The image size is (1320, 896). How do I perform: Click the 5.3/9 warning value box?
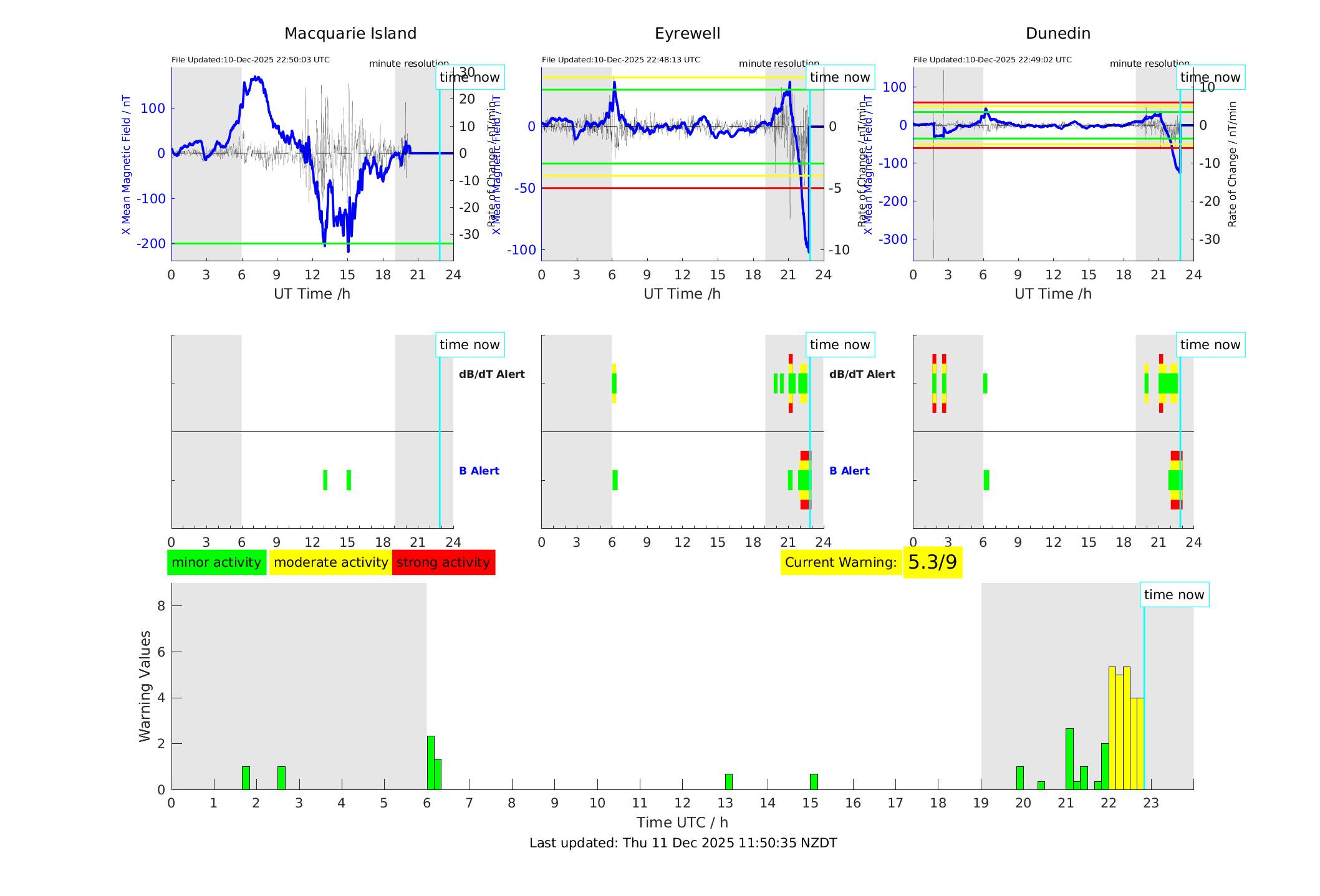(x=932, y=562)
